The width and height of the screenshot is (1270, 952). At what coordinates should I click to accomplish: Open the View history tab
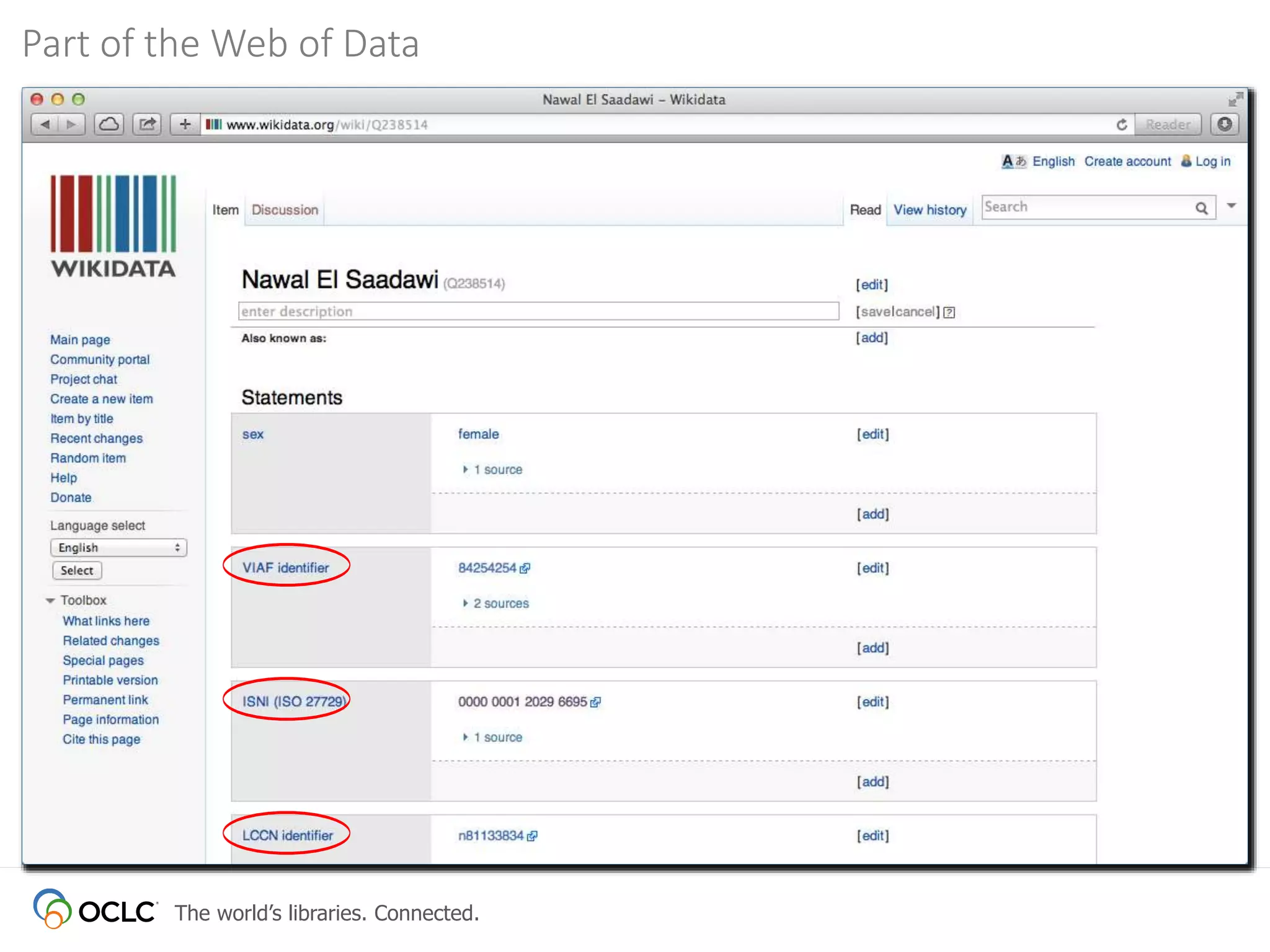pos(930,210)
